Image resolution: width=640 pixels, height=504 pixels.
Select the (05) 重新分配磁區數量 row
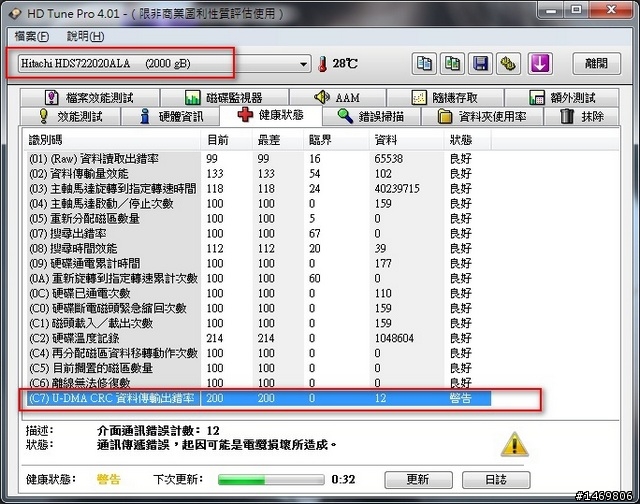pos(259,218)
